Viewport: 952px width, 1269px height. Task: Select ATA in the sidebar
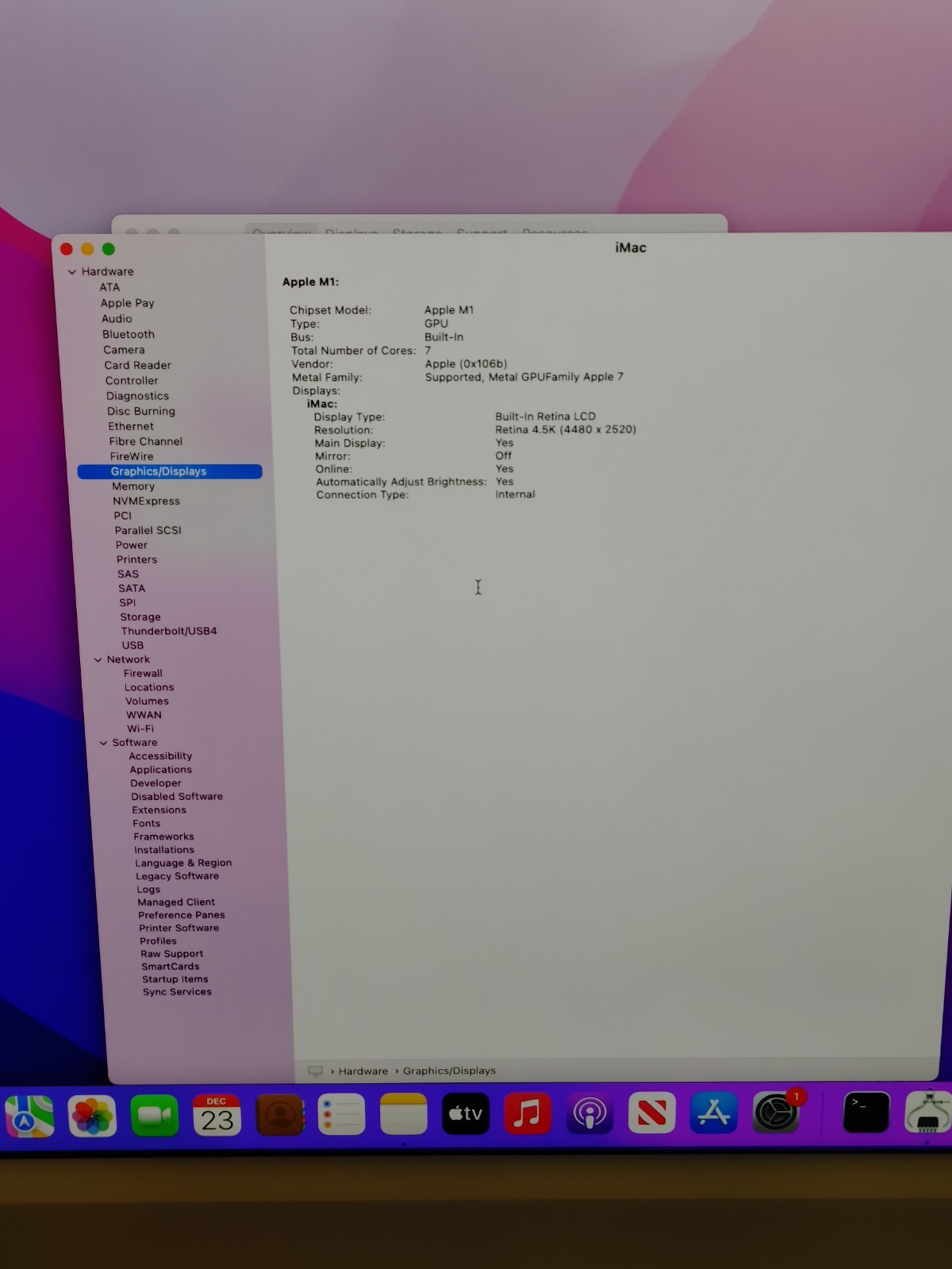(109, 287)
